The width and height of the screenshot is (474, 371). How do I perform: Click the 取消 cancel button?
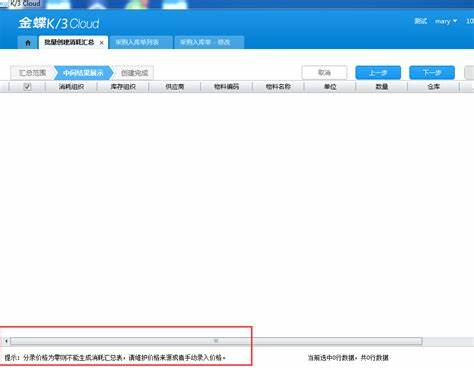[324, 73]
